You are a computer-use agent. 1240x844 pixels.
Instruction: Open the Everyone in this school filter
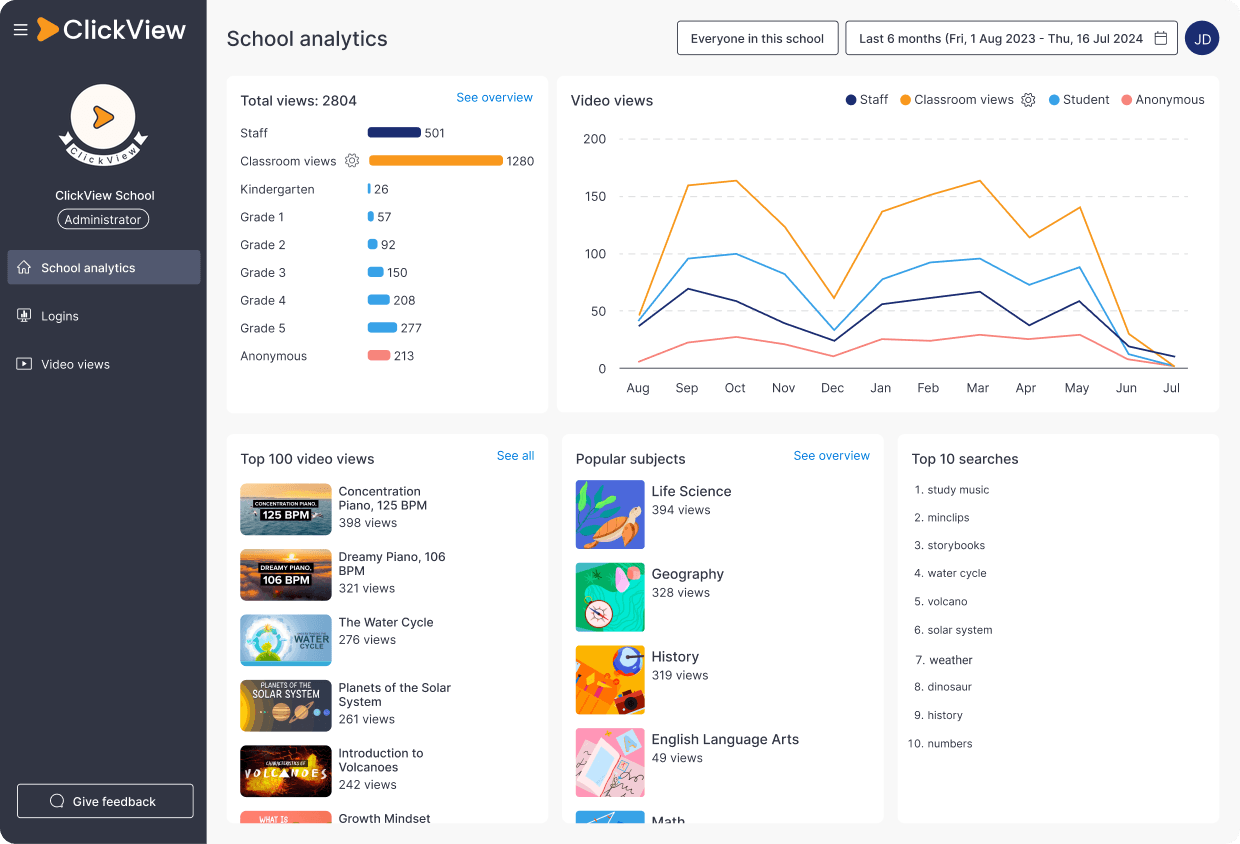(x=757, y=38)
